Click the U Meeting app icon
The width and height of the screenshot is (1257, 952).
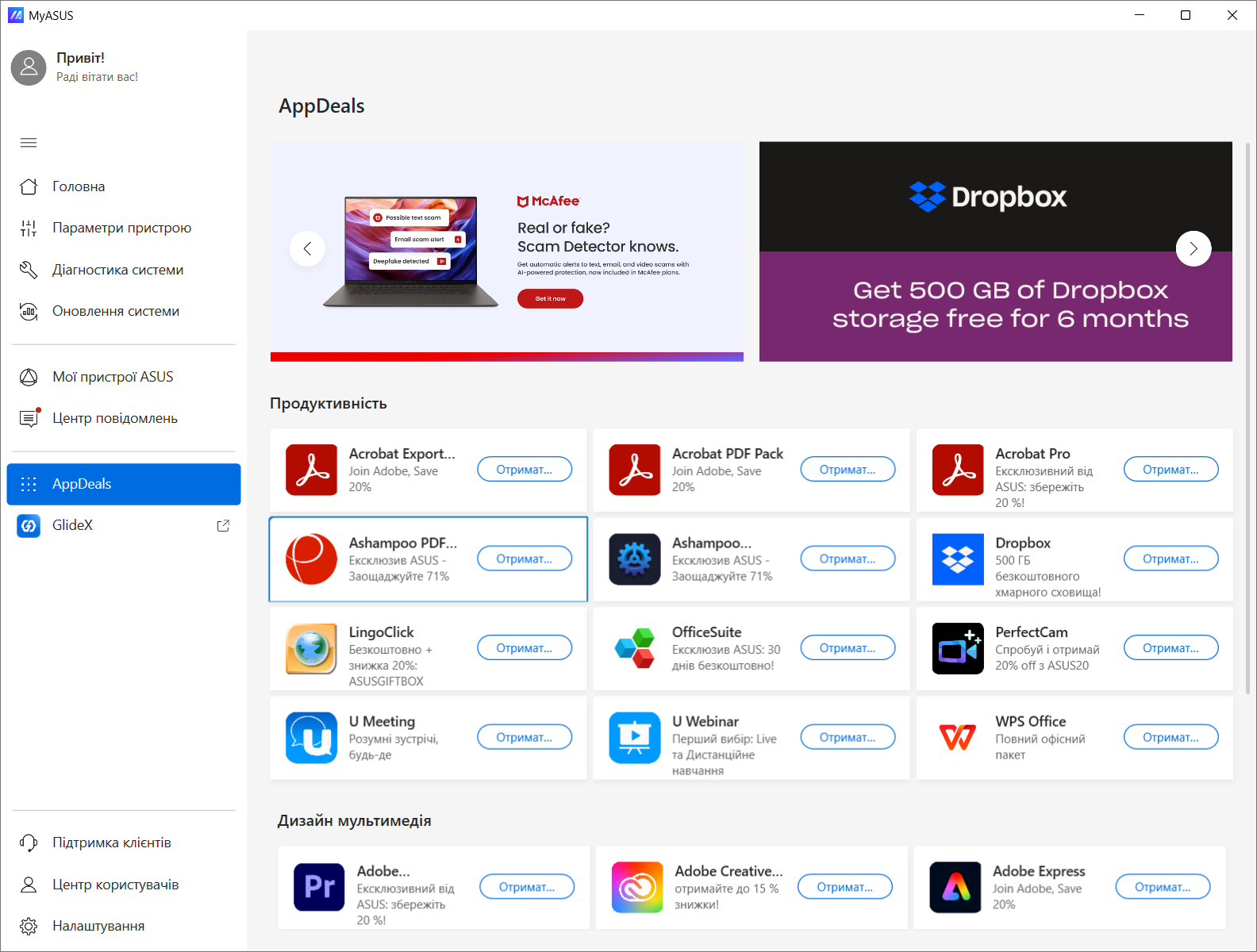tap(312, 738)
